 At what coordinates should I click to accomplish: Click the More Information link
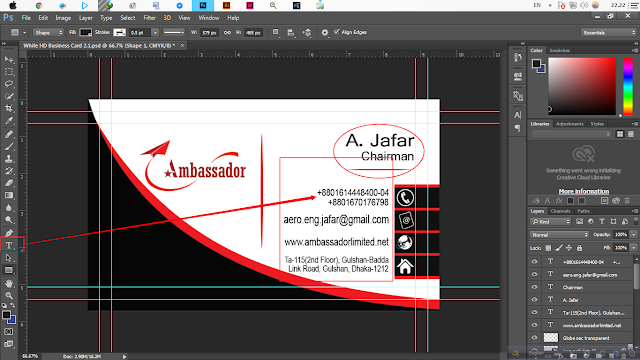coord(584,191)
